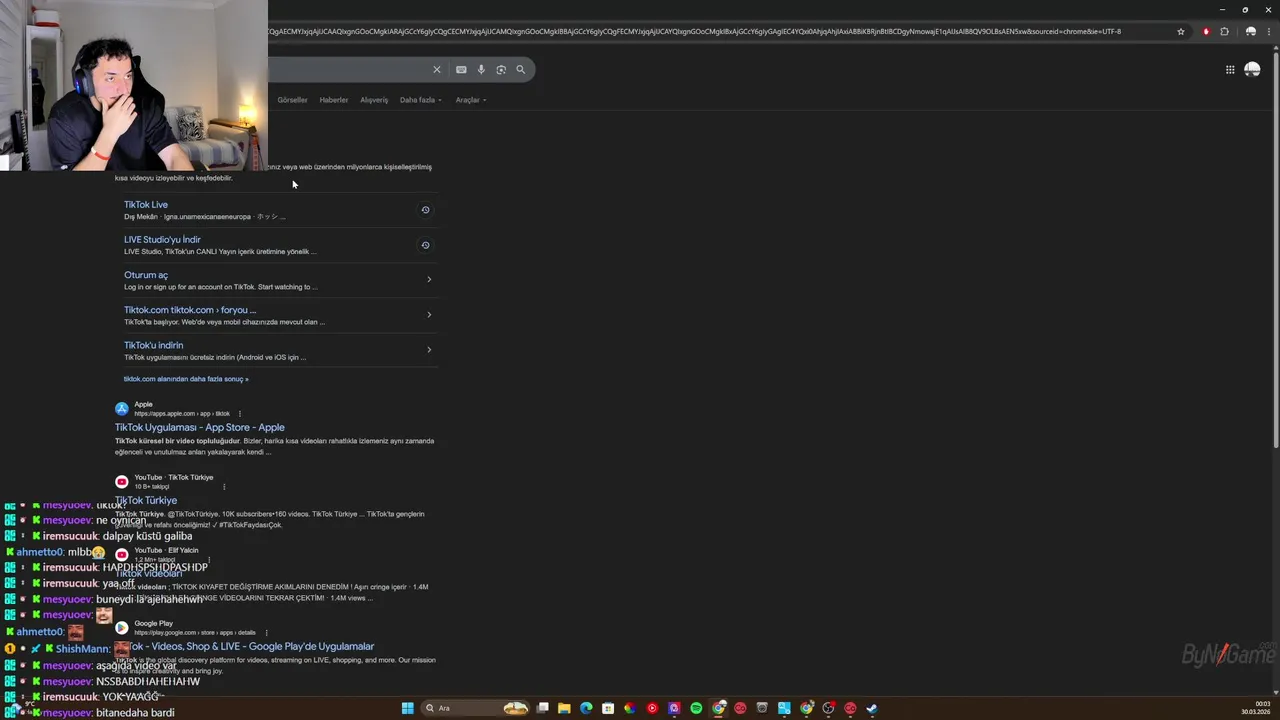Open the Araçlar tools dropdown
Screen dimensions: 1280x720
point(470,100)
